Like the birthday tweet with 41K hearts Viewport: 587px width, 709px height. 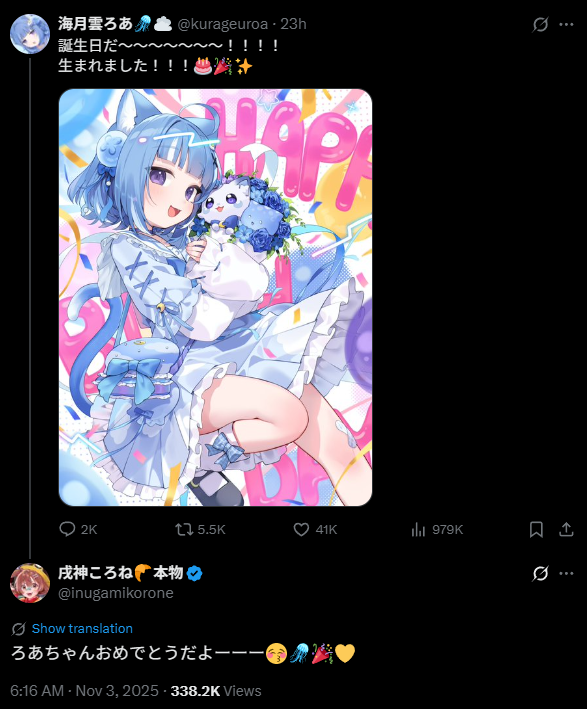point(301,529)
